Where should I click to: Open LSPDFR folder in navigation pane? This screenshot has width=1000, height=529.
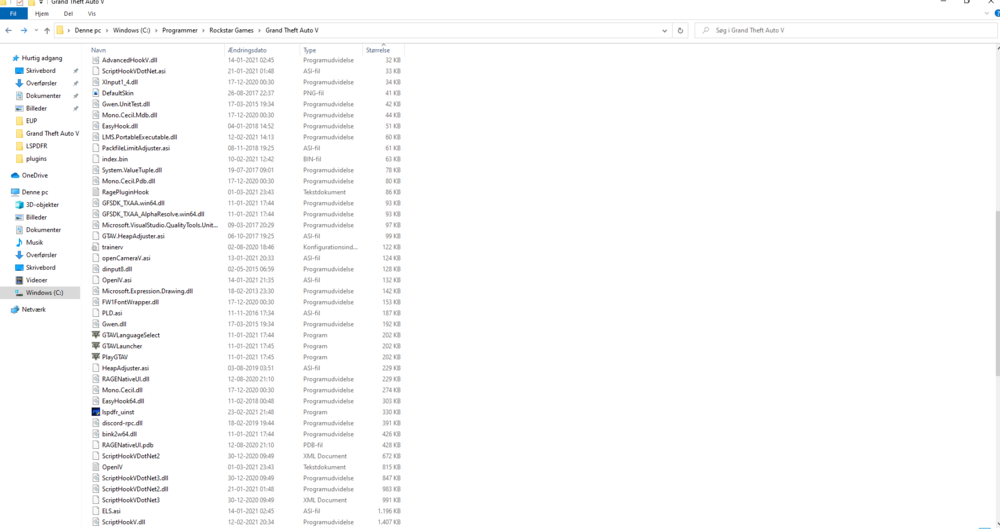point(36,146)
